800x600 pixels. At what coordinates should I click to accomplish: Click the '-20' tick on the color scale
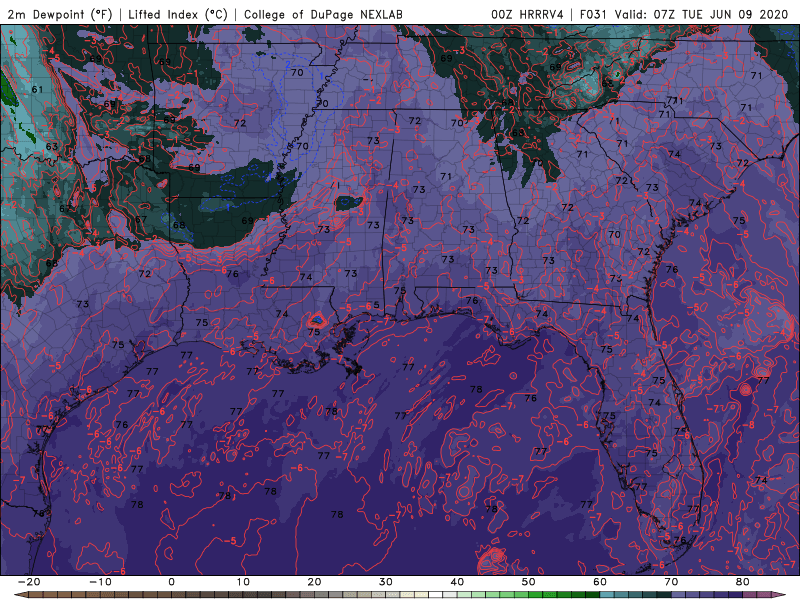(x=29, y=582)
